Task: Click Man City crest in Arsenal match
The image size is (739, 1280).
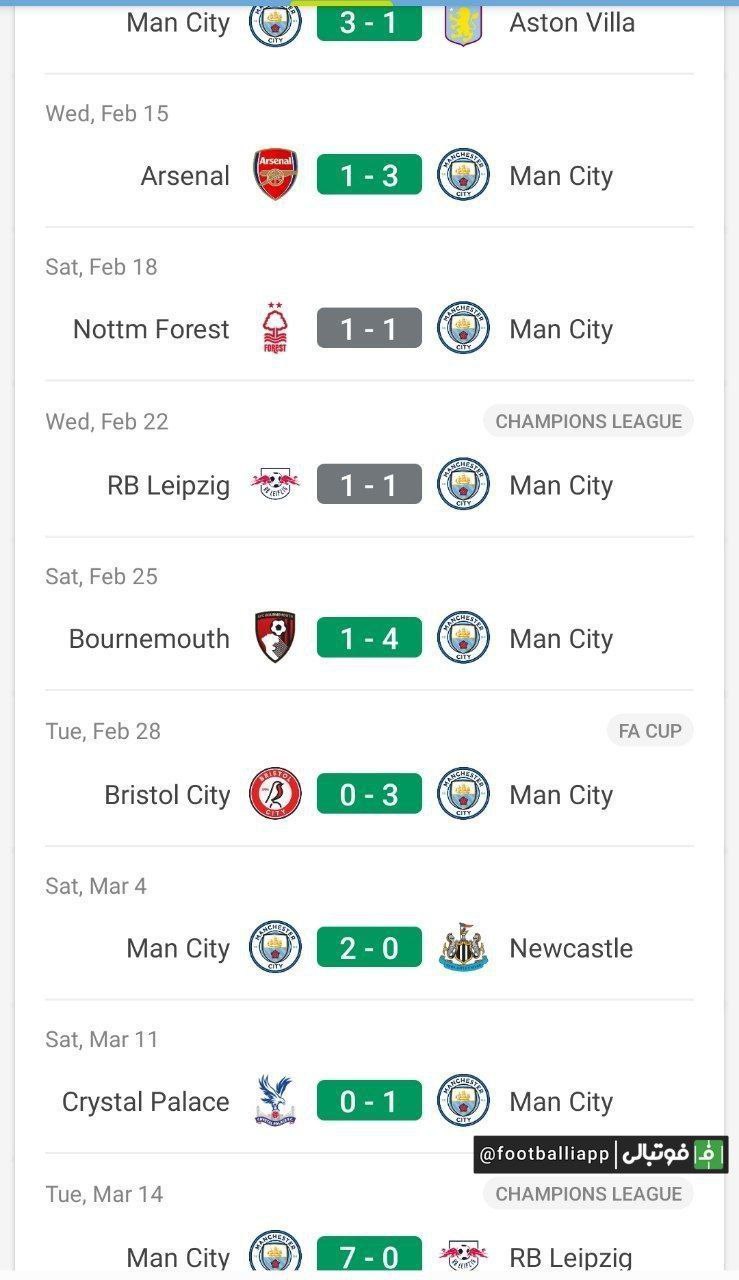Action: click(x=463, y=175)
